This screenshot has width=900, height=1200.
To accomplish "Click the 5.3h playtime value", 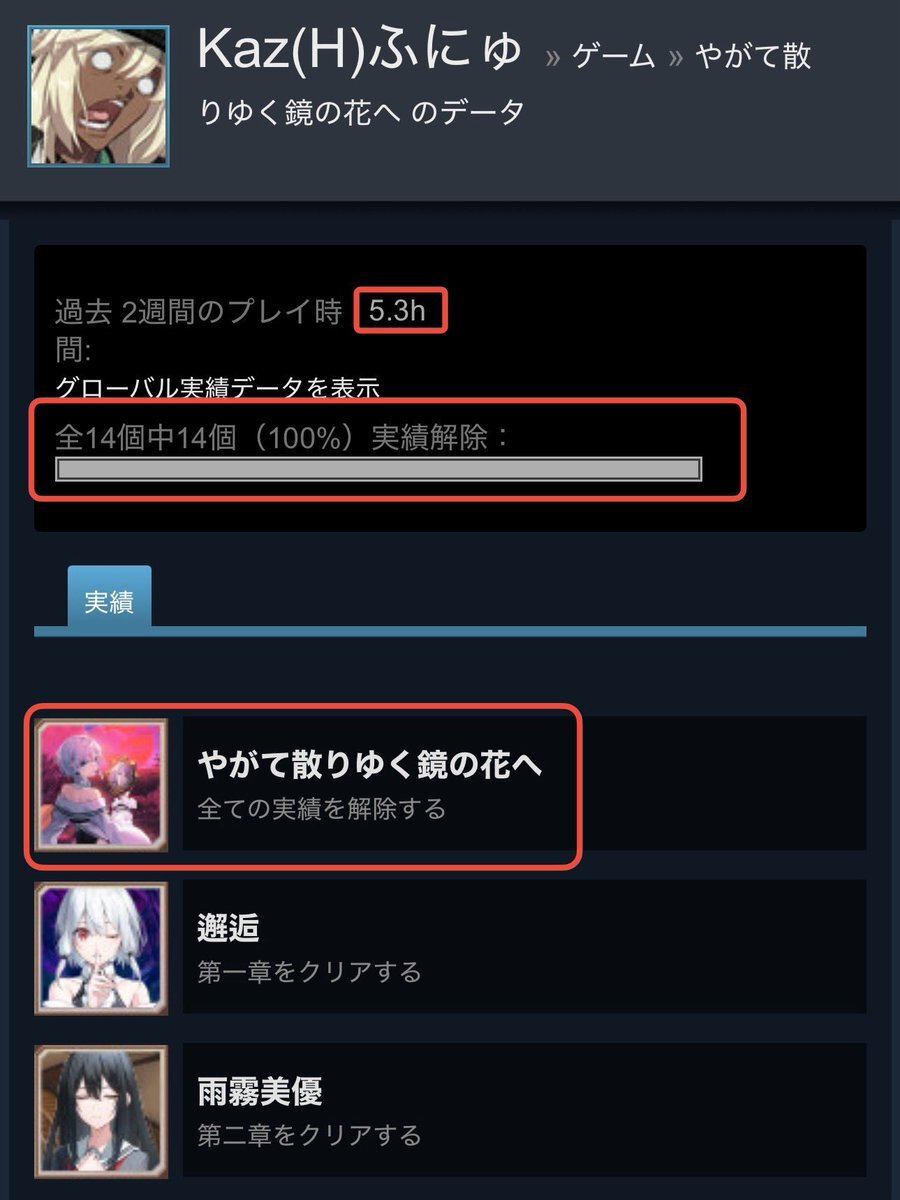I will [x=398, y=311].
